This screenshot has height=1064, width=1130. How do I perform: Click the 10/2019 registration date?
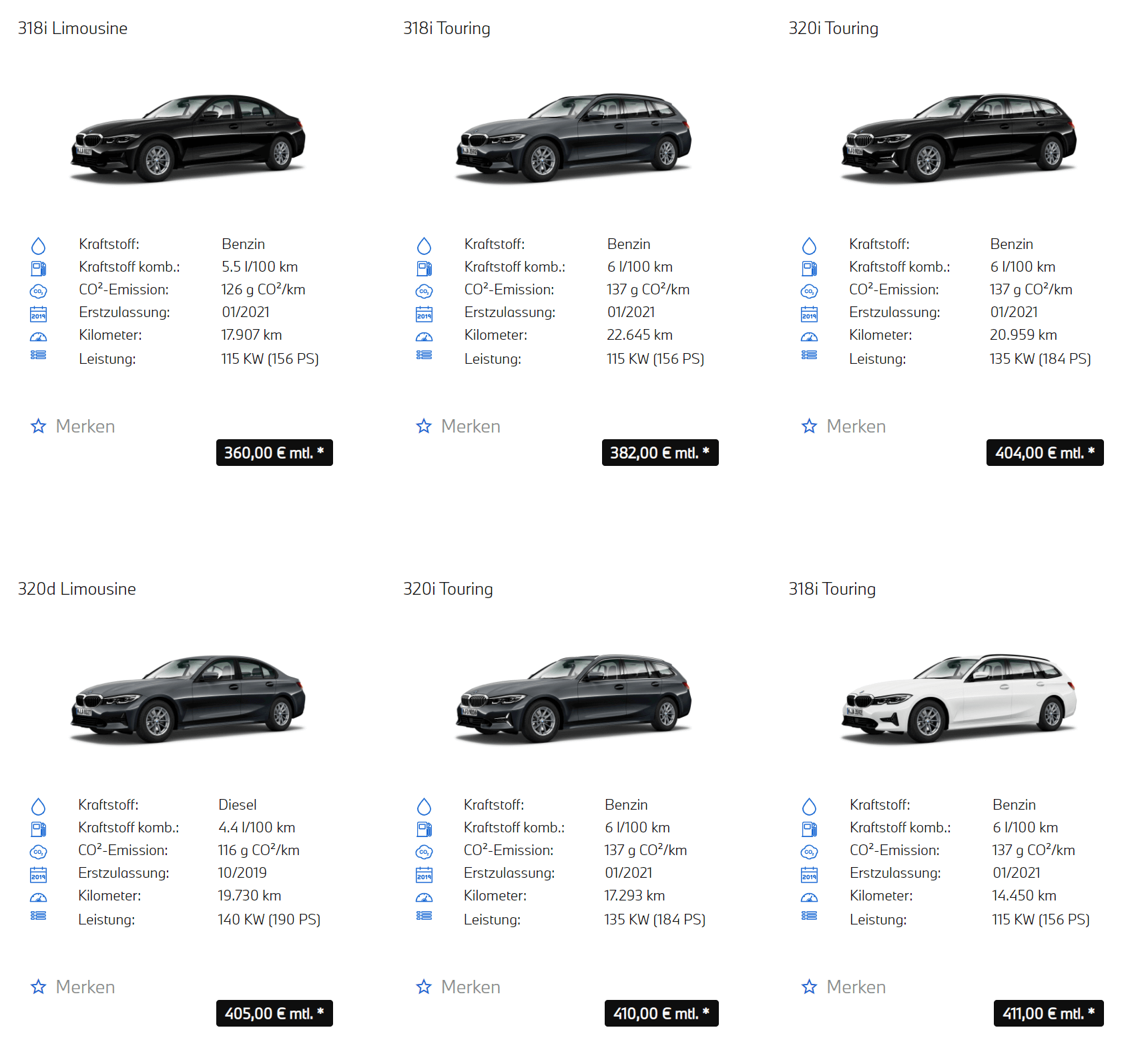(x=242, y=873)
